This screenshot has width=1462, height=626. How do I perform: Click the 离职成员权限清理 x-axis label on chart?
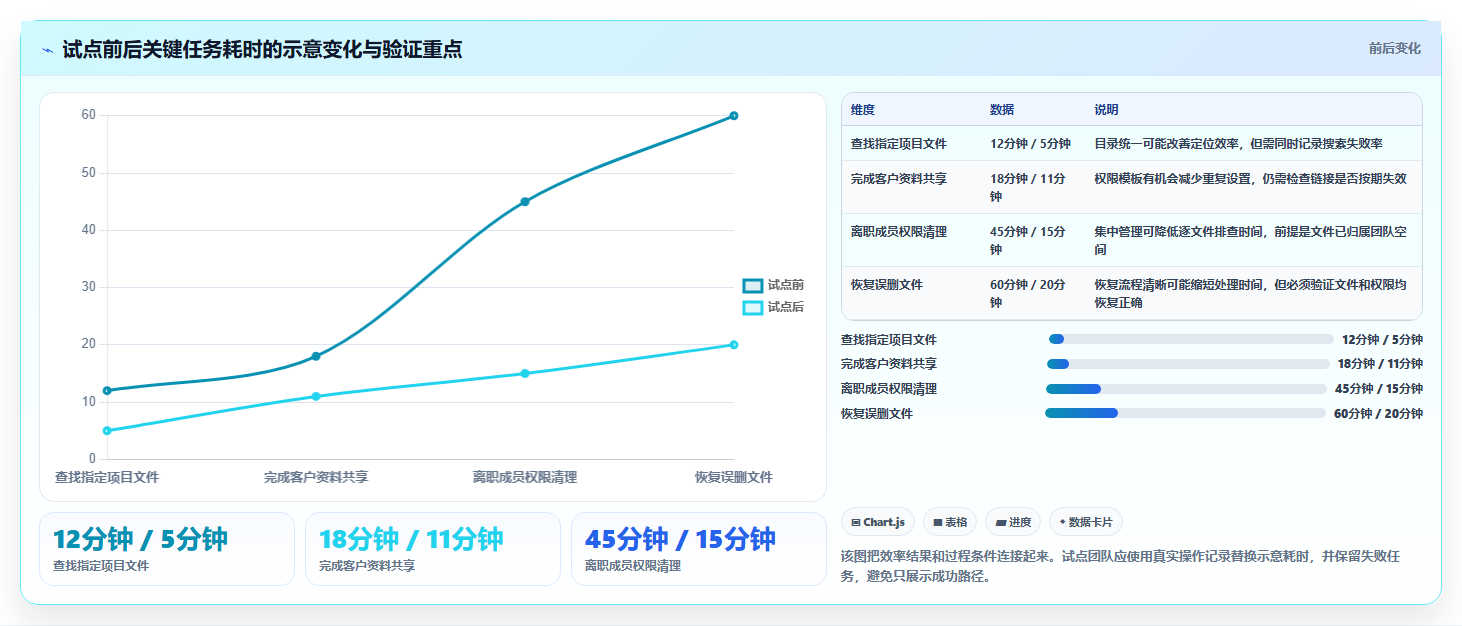[525, 478]
